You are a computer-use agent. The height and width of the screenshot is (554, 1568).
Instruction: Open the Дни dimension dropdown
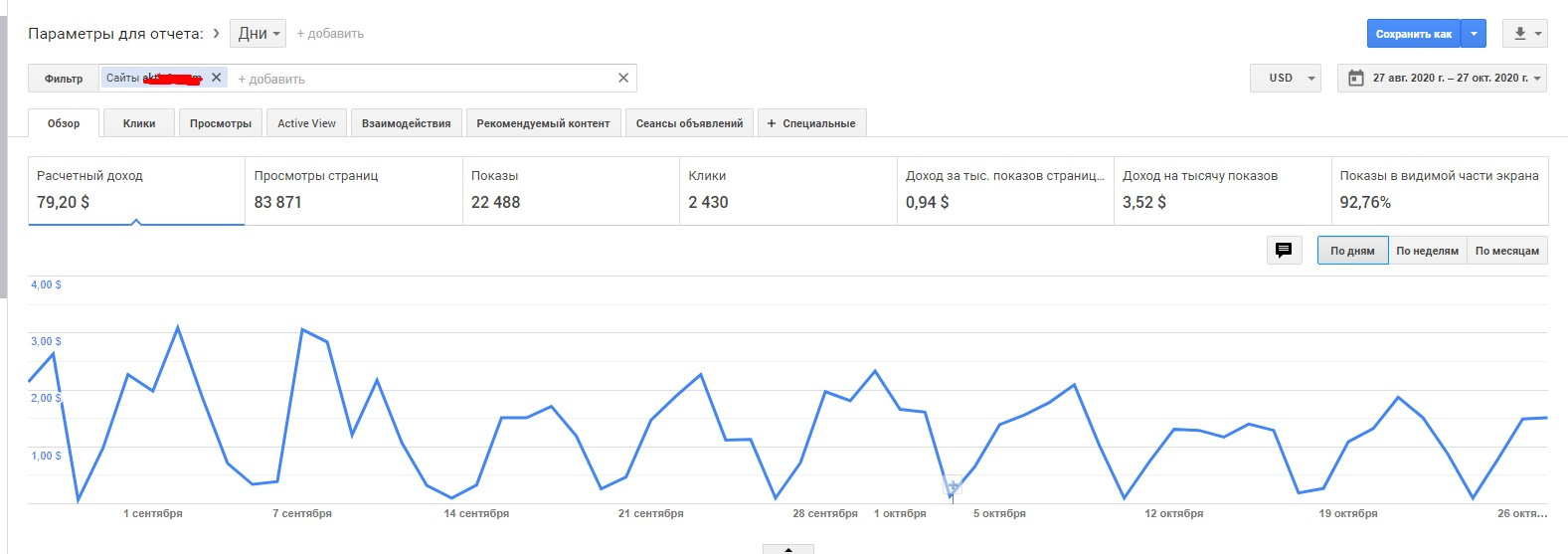click(258, 33)
